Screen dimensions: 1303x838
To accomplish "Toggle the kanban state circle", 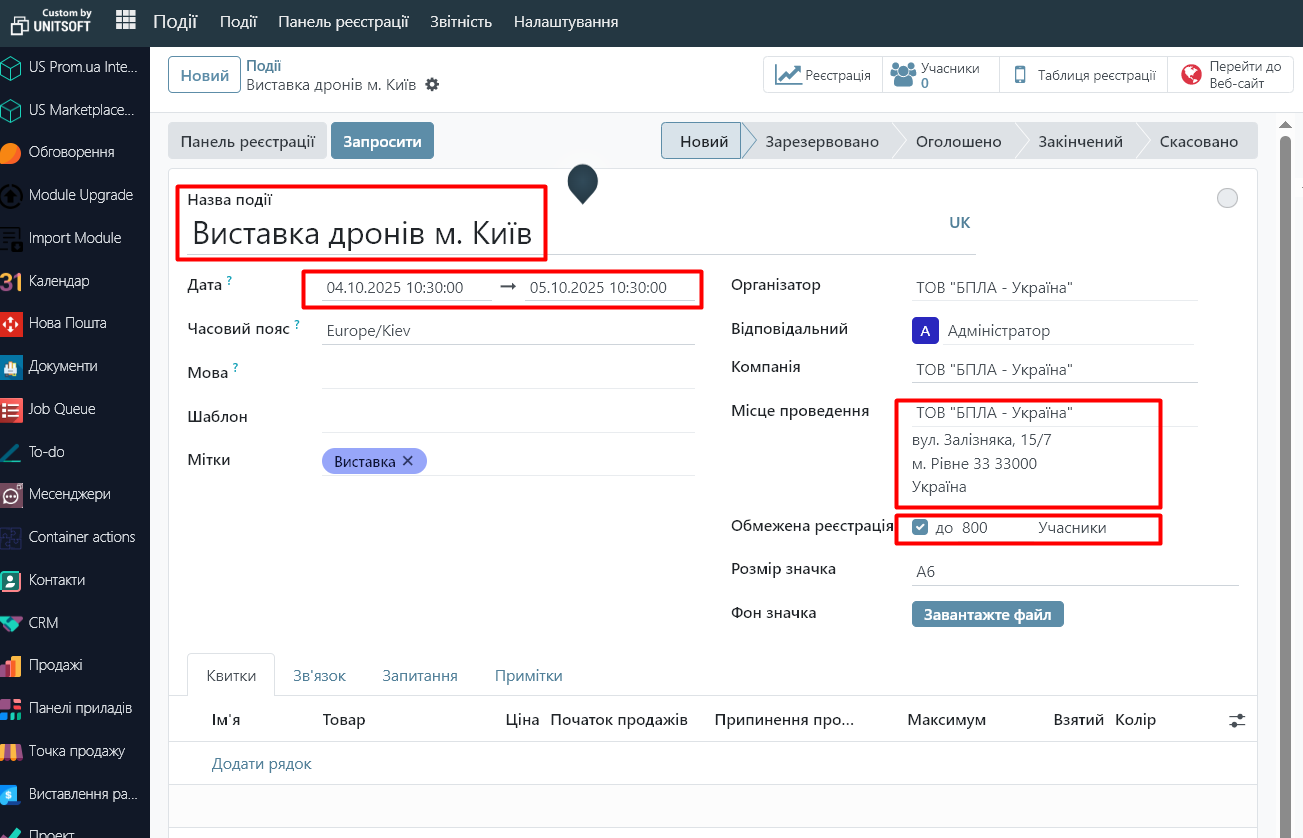I will tap(1227, 198).
